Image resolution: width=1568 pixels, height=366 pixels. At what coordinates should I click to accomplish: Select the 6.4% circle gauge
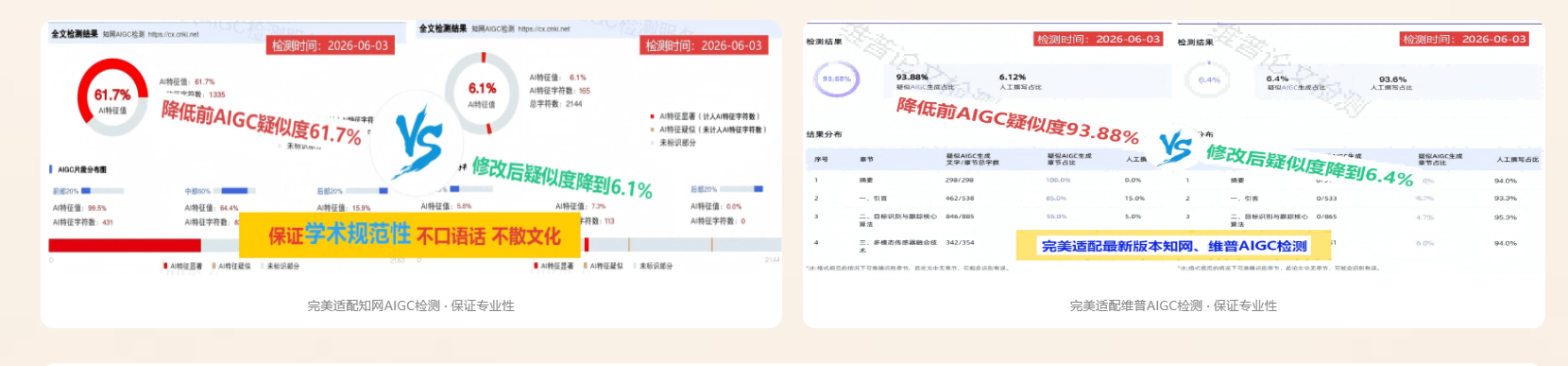click(x=1208, y=79)
